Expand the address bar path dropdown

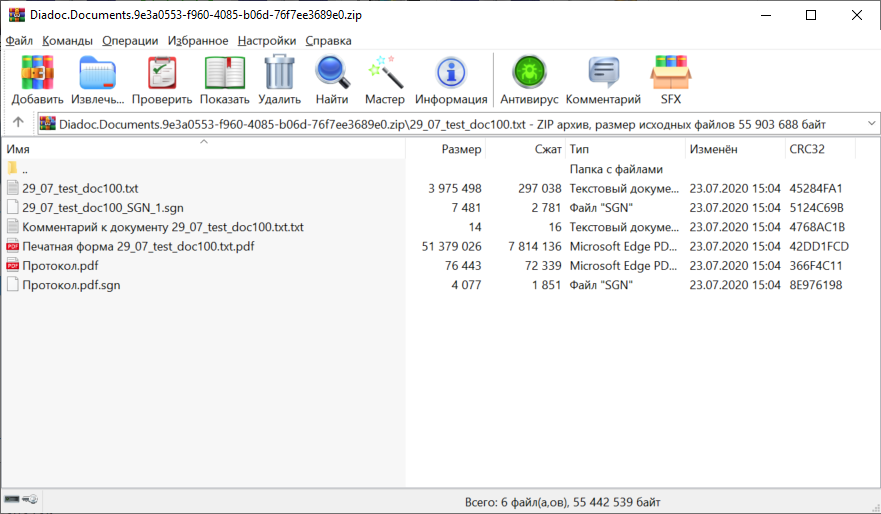tap(871, 123)
